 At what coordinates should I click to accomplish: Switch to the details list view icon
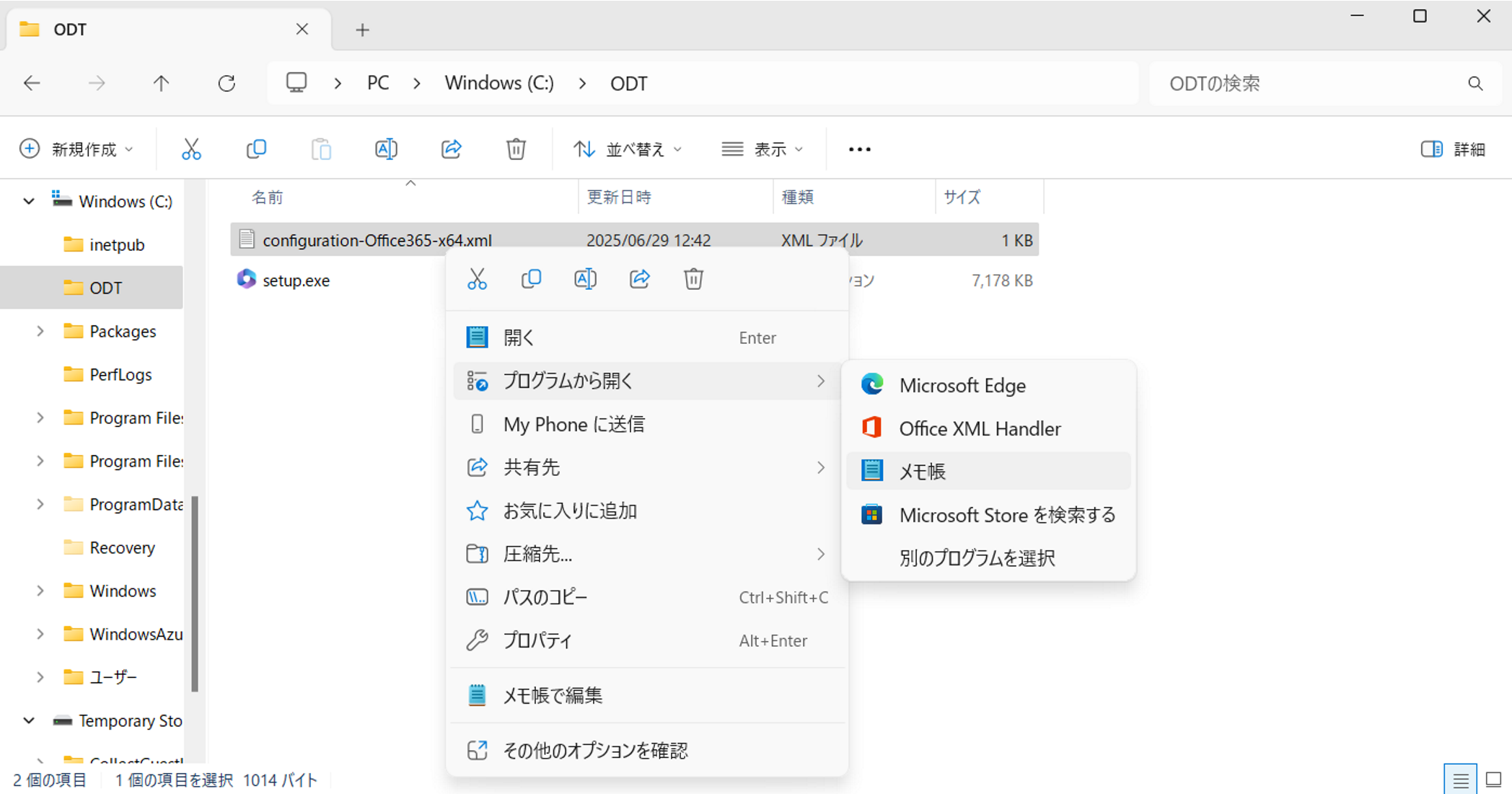point(1460,780)
